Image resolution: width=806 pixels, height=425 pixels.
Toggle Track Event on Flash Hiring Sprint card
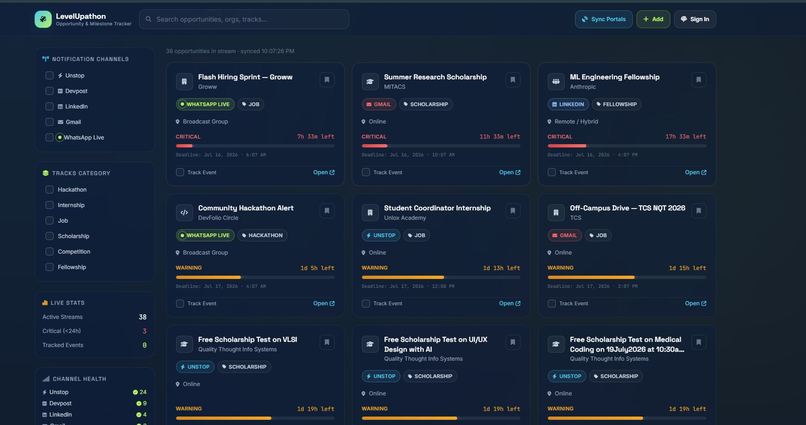pos(180,172)
